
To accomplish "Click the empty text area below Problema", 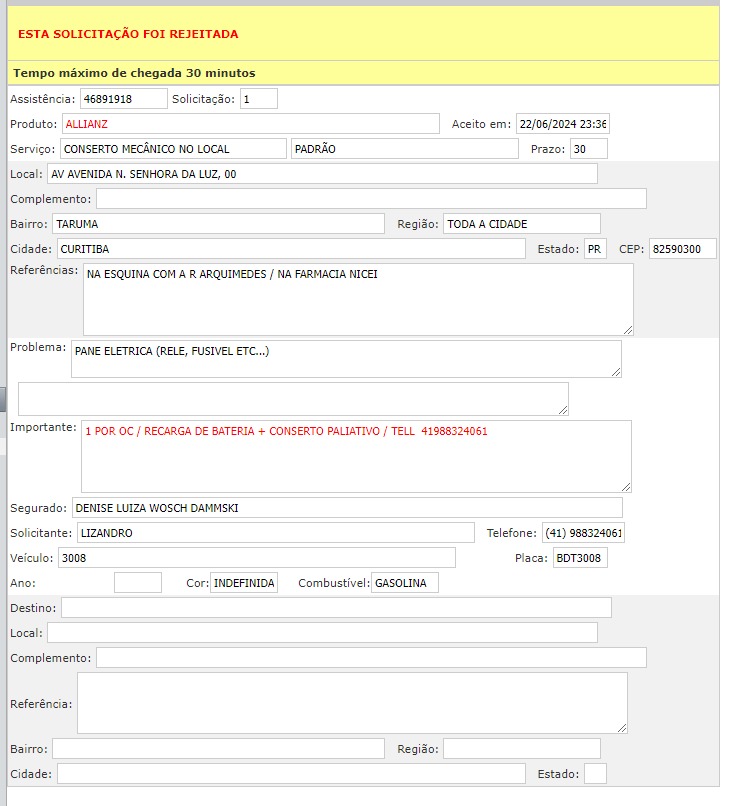I will click(x=293, y=399).
